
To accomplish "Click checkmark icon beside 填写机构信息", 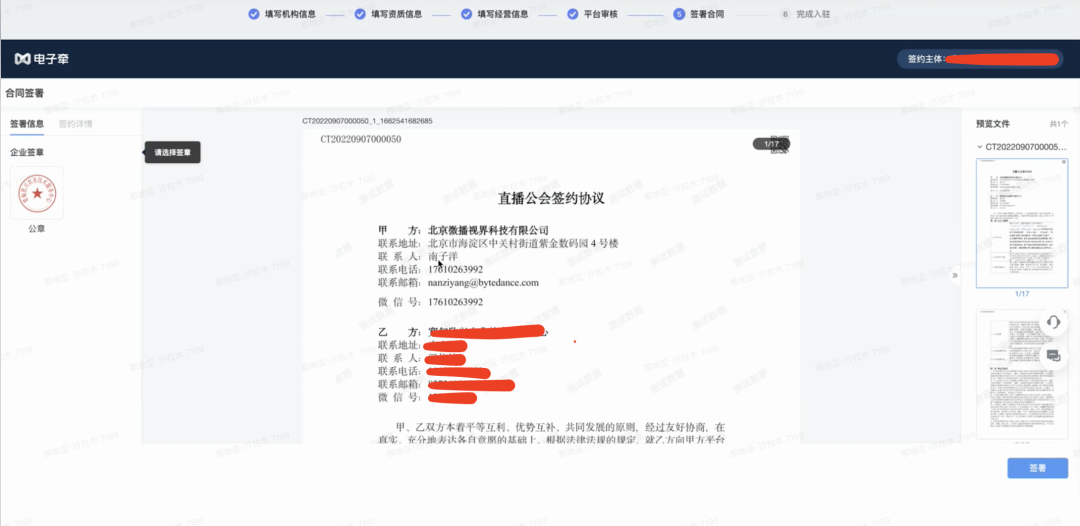I will click(253, 14).
